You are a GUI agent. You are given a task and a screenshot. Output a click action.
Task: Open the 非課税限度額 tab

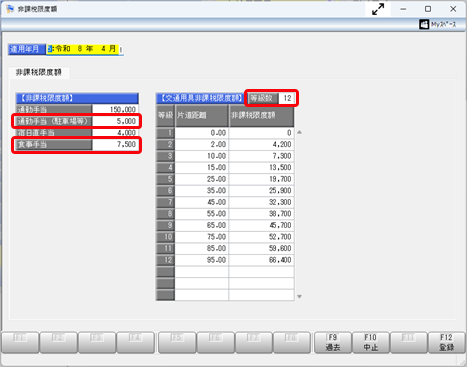pyautogui.click(x=39, y=72)
